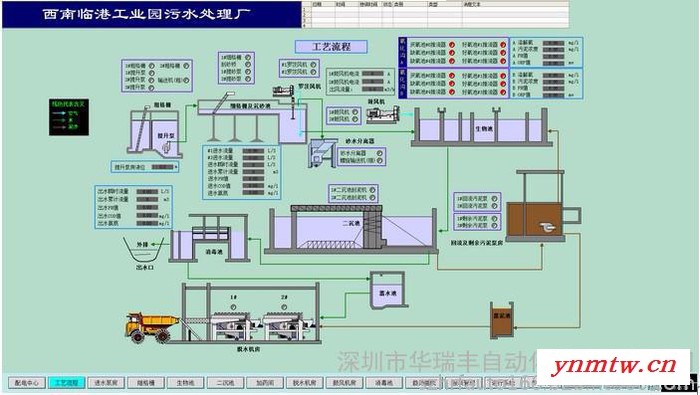Switch to the 进水泵房 page

click(x=106, y=383)
